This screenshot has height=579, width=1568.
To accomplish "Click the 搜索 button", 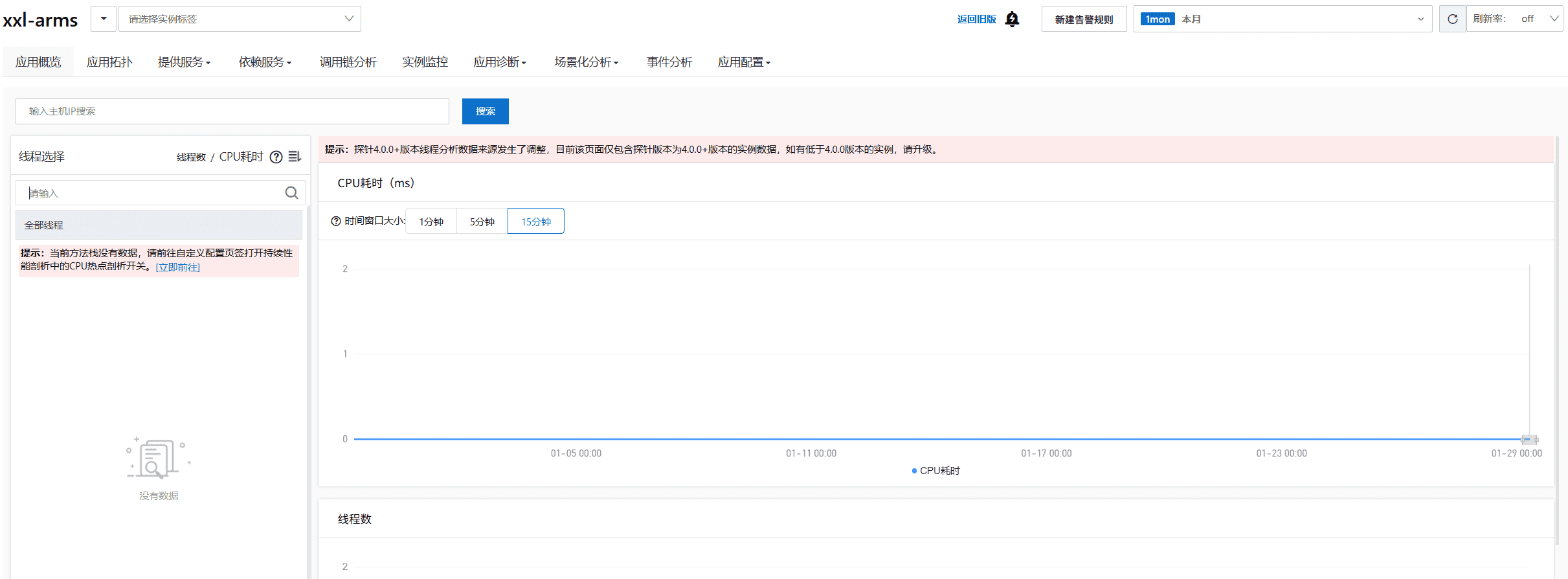I will coord(486,111).
